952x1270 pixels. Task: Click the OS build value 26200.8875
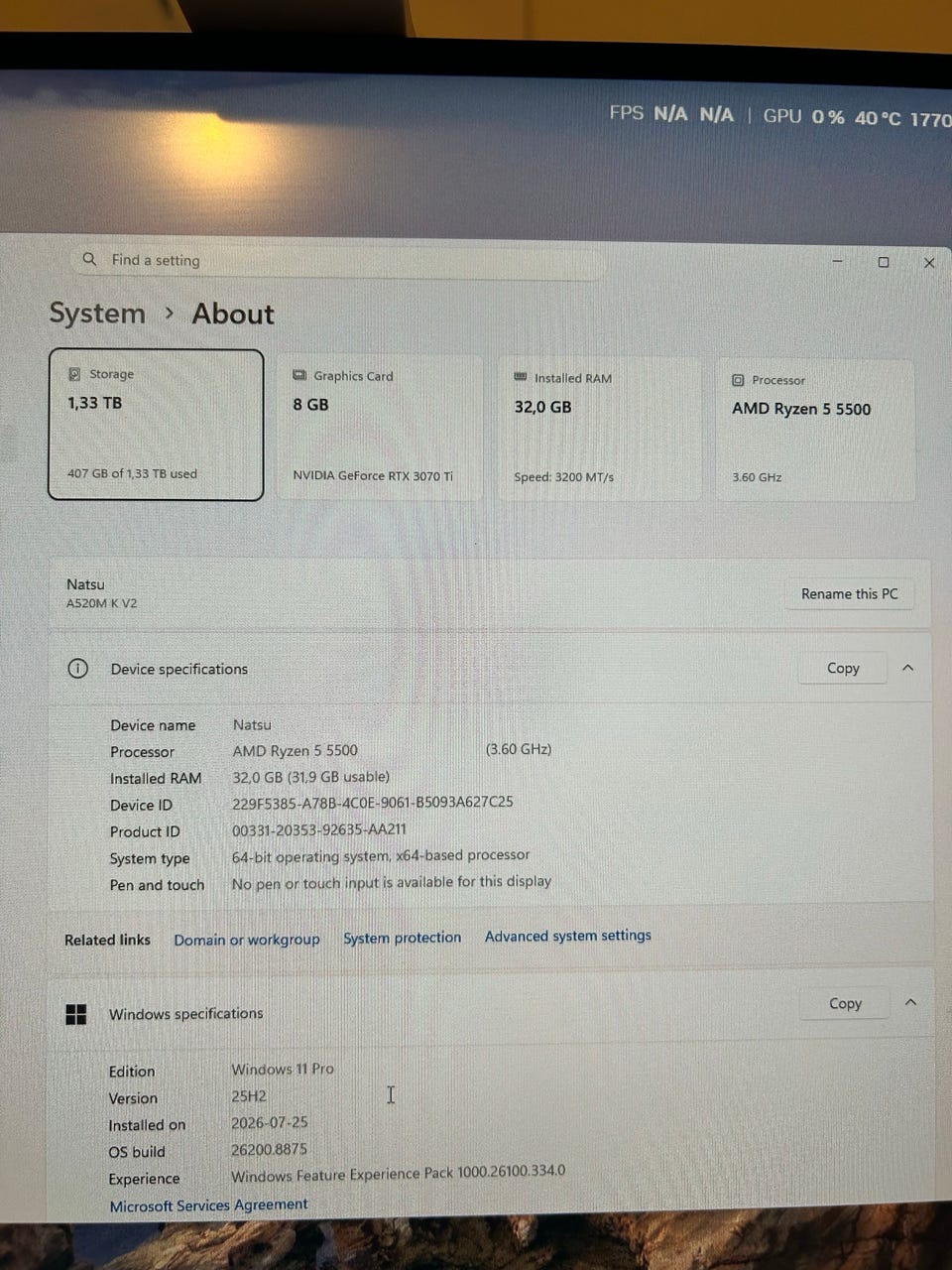[x=269, y=1149]
